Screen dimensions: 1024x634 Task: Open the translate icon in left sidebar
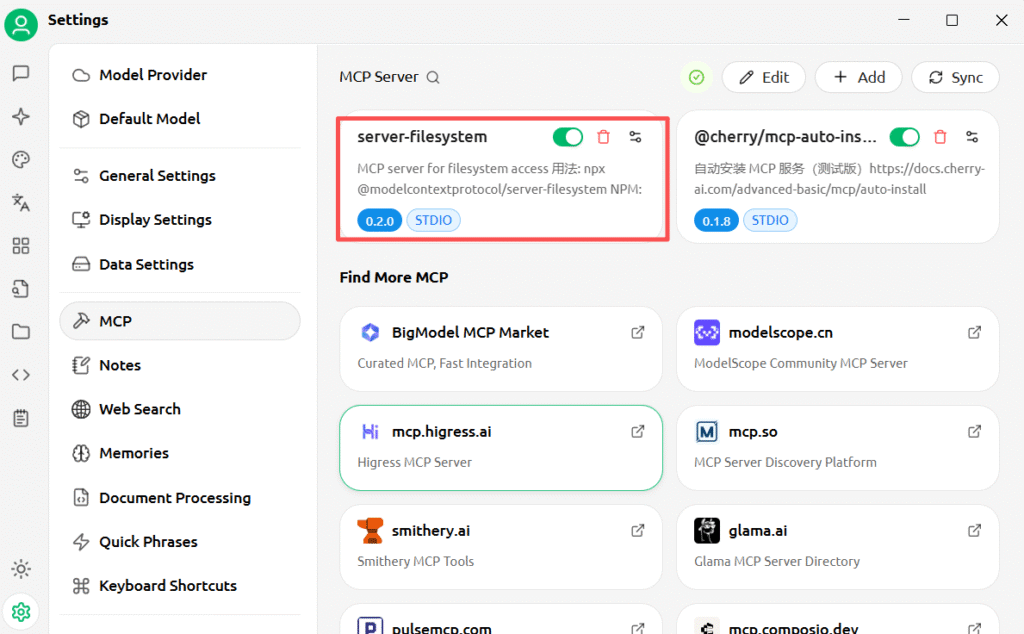pos(20,203)
